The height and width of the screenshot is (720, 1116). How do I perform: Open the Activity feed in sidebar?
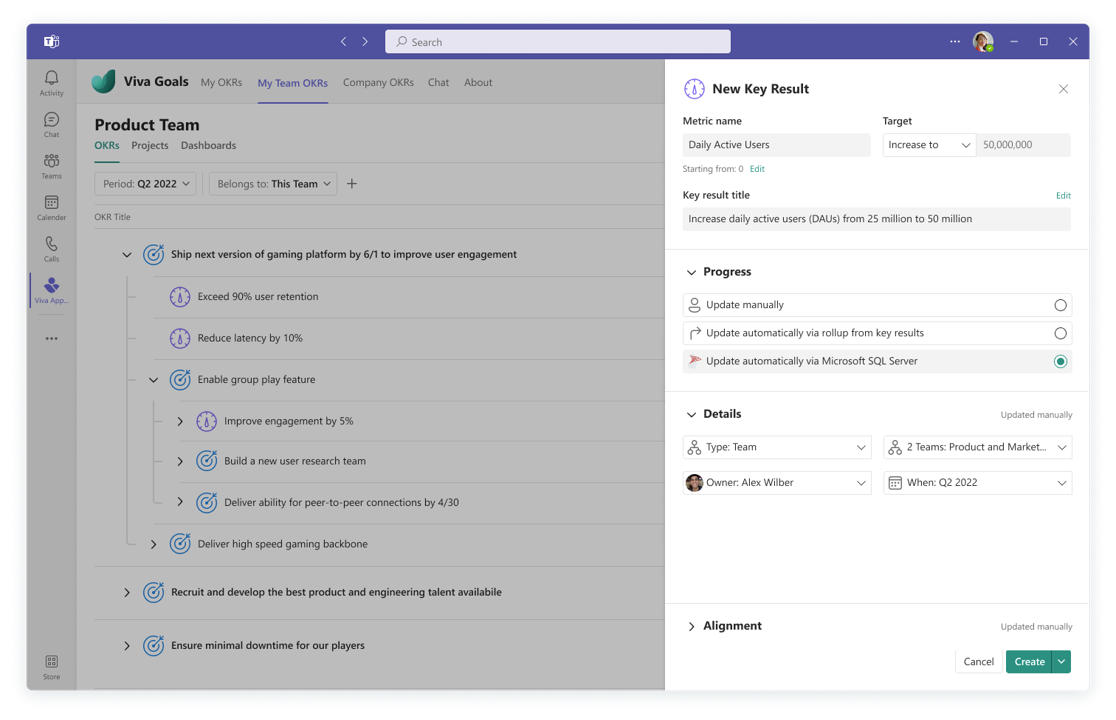51,82
